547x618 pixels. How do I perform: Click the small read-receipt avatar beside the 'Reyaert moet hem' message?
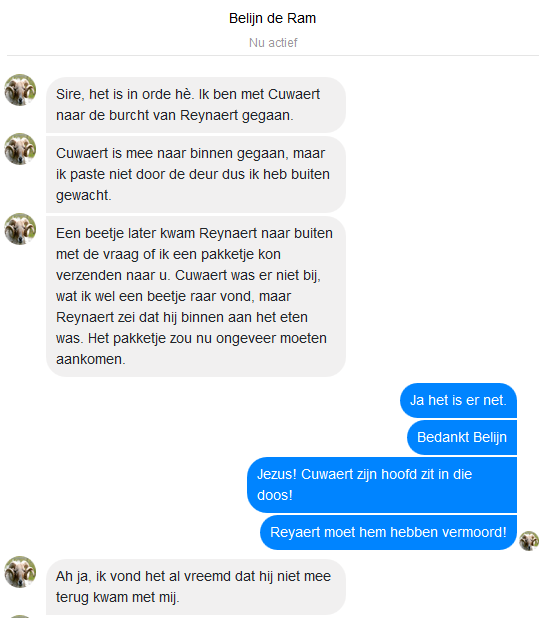pyautogui.click(x=529, y=541)
